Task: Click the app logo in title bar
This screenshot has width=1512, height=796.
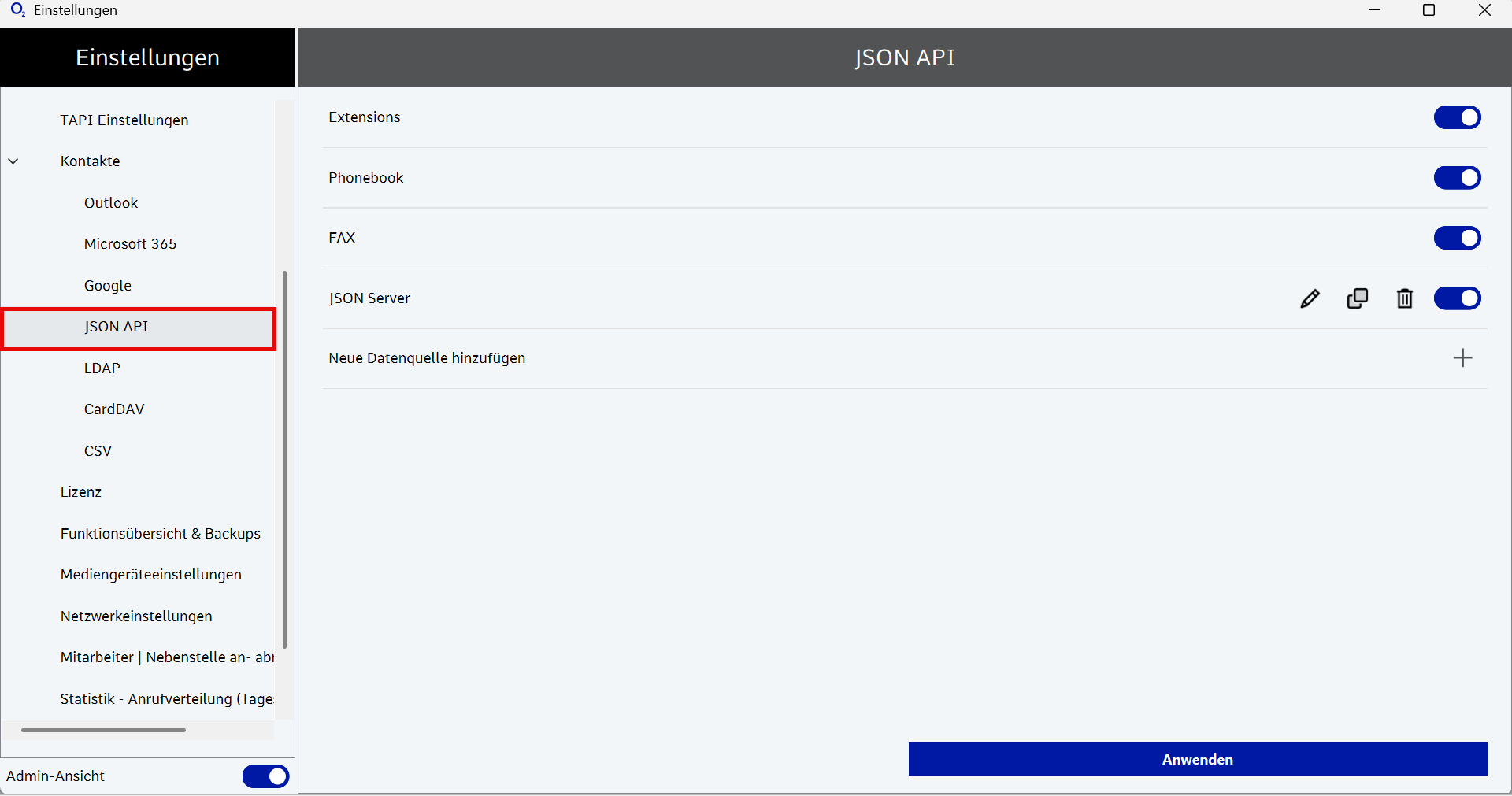Action: coord(17,10)
